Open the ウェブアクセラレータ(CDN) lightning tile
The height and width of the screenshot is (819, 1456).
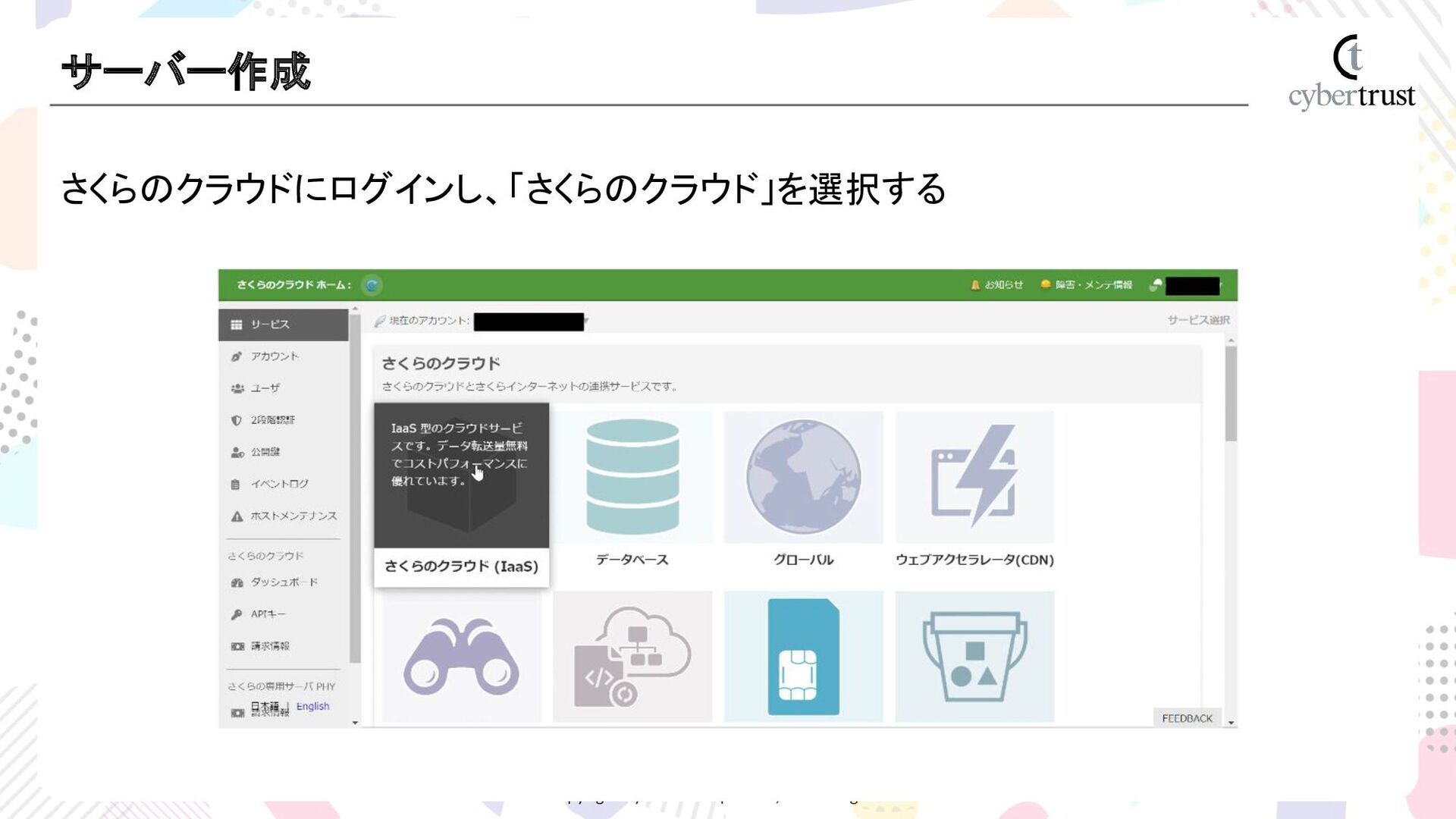tap(974, 477)
